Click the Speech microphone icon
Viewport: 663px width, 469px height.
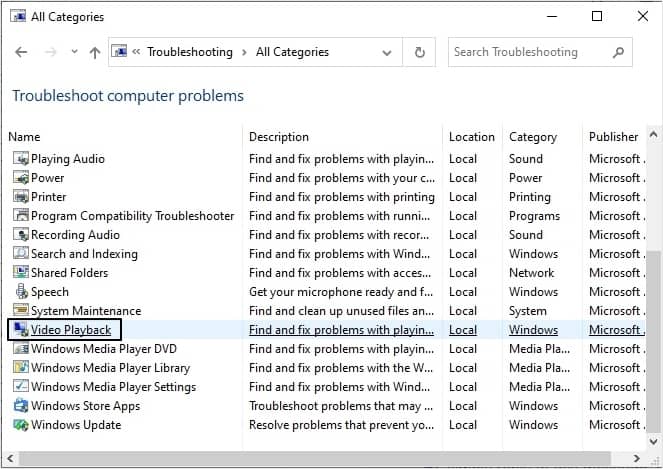(x=20, y=291)
